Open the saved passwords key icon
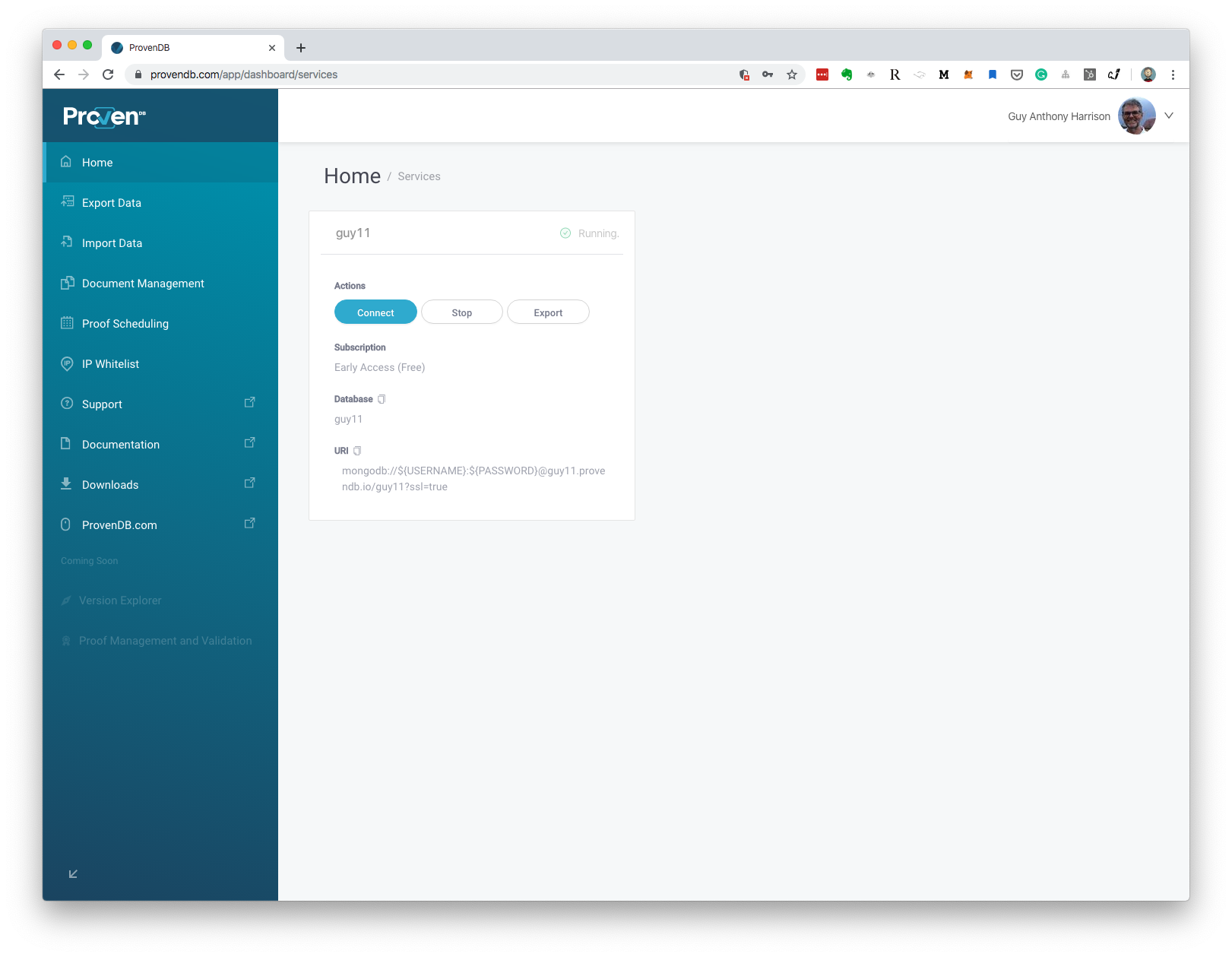Viewport: 1232px width, 957px height. 768,74
